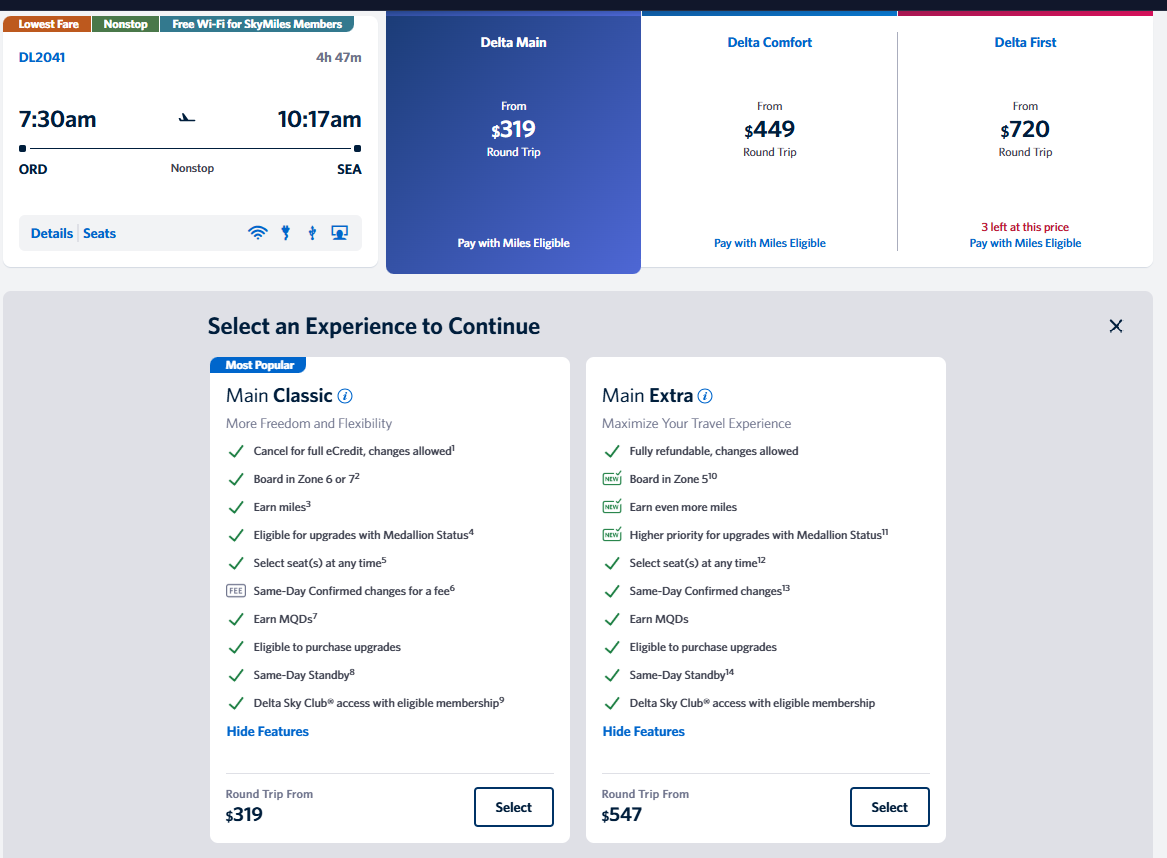Open Main Extra info icon
Screen dimensions: 1167x858
(x=705, y=396)
